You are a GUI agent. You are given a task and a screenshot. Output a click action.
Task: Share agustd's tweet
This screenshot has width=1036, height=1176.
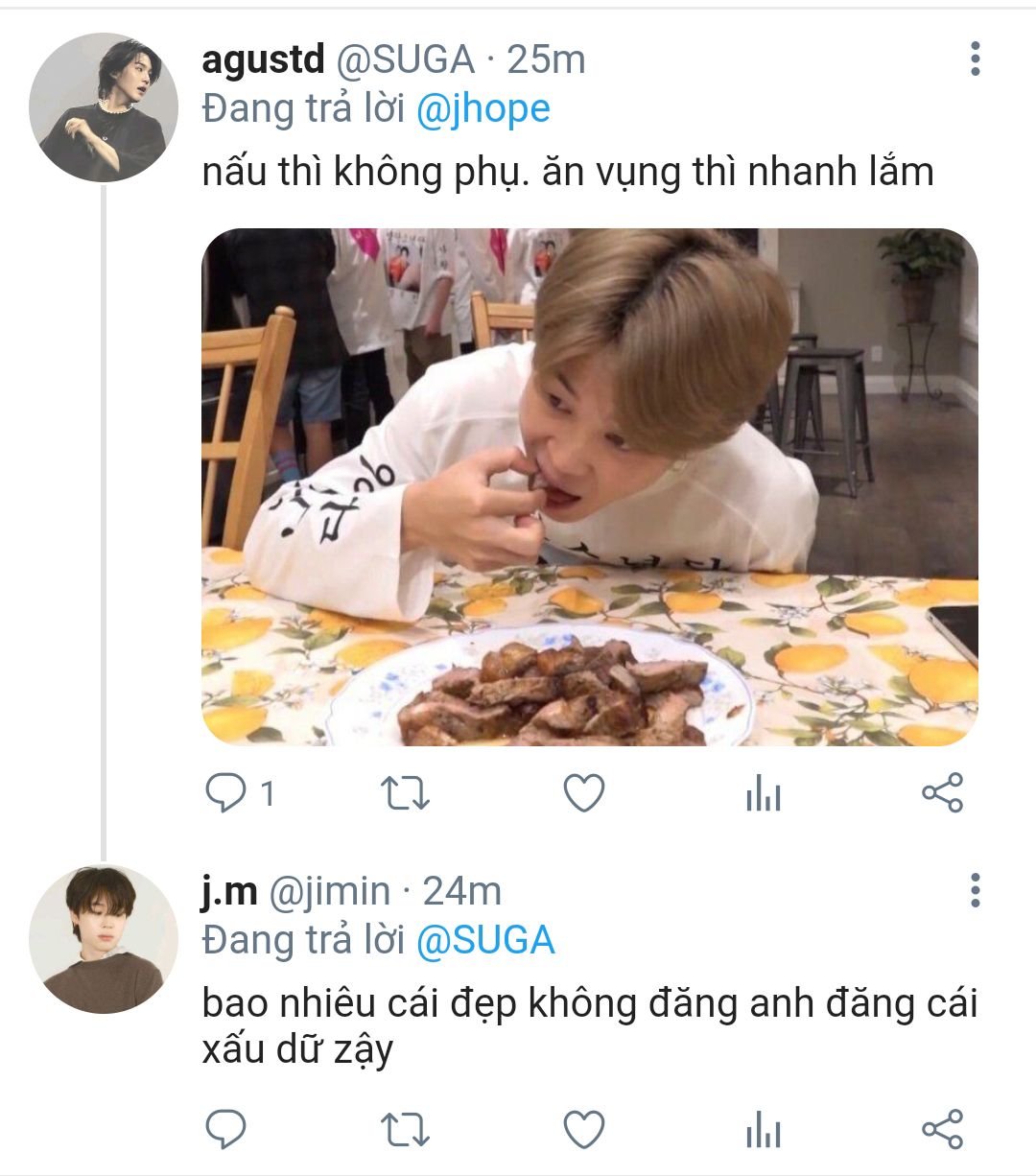tap(942, 793)
